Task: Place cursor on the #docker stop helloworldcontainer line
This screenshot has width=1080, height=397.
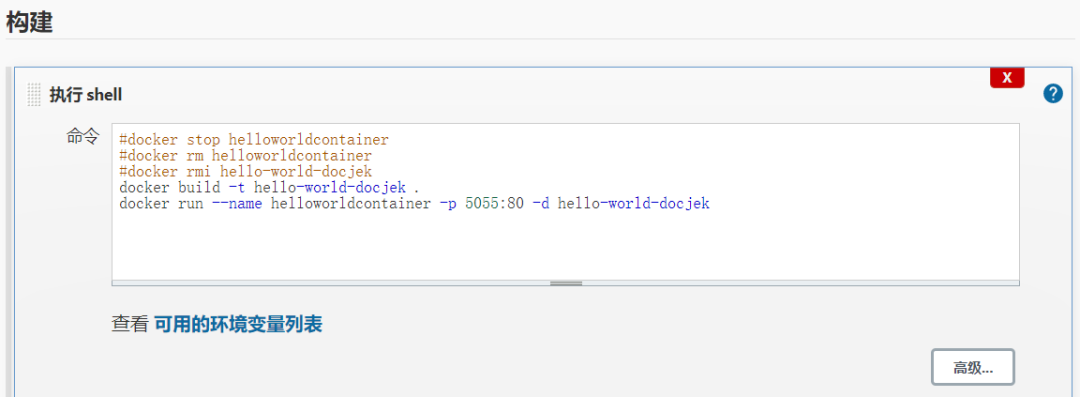Action: click(x=253, y=141)
